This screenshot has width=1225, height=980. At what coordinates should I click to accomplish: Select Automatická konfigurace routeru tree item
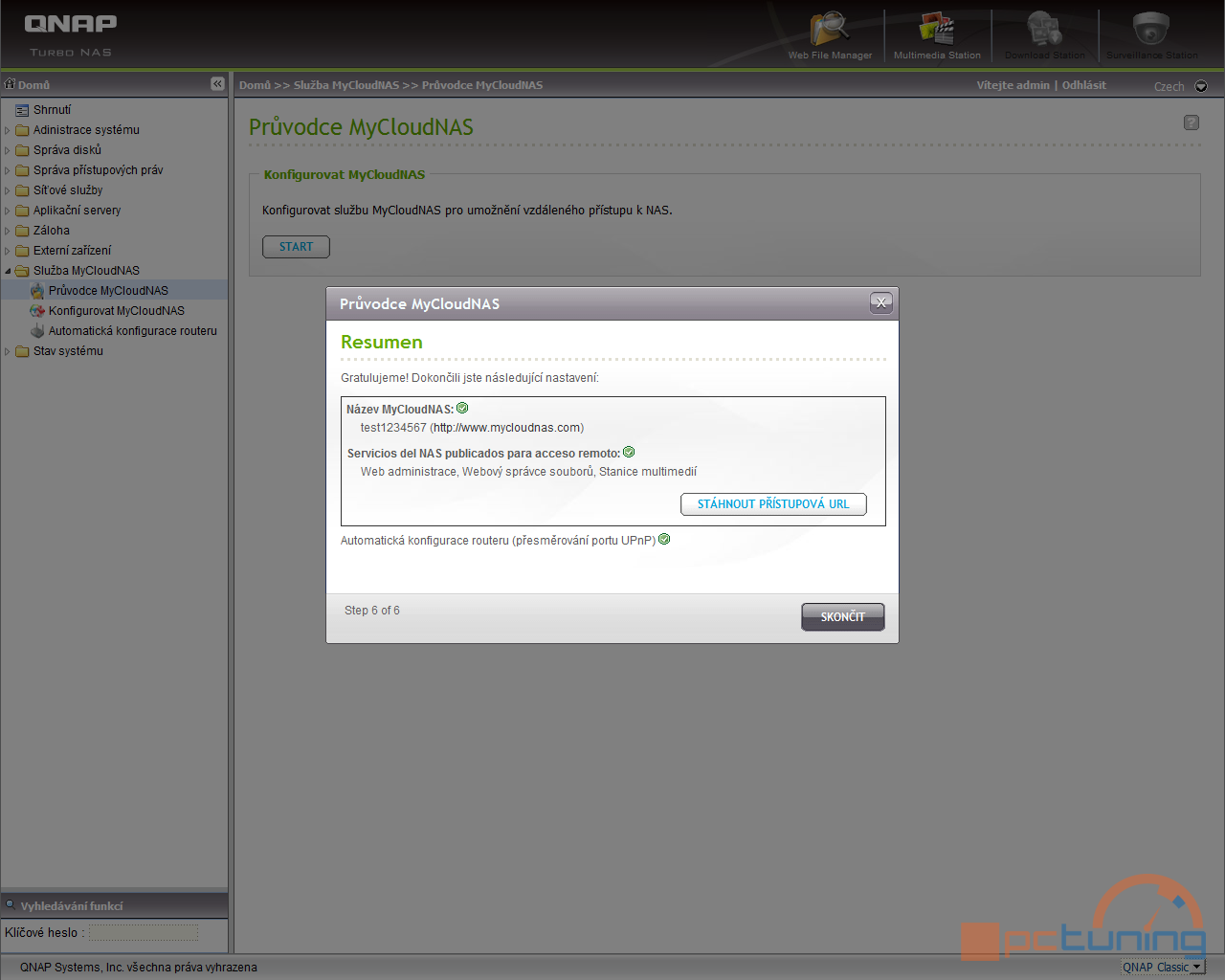click(x=133, y=331)
